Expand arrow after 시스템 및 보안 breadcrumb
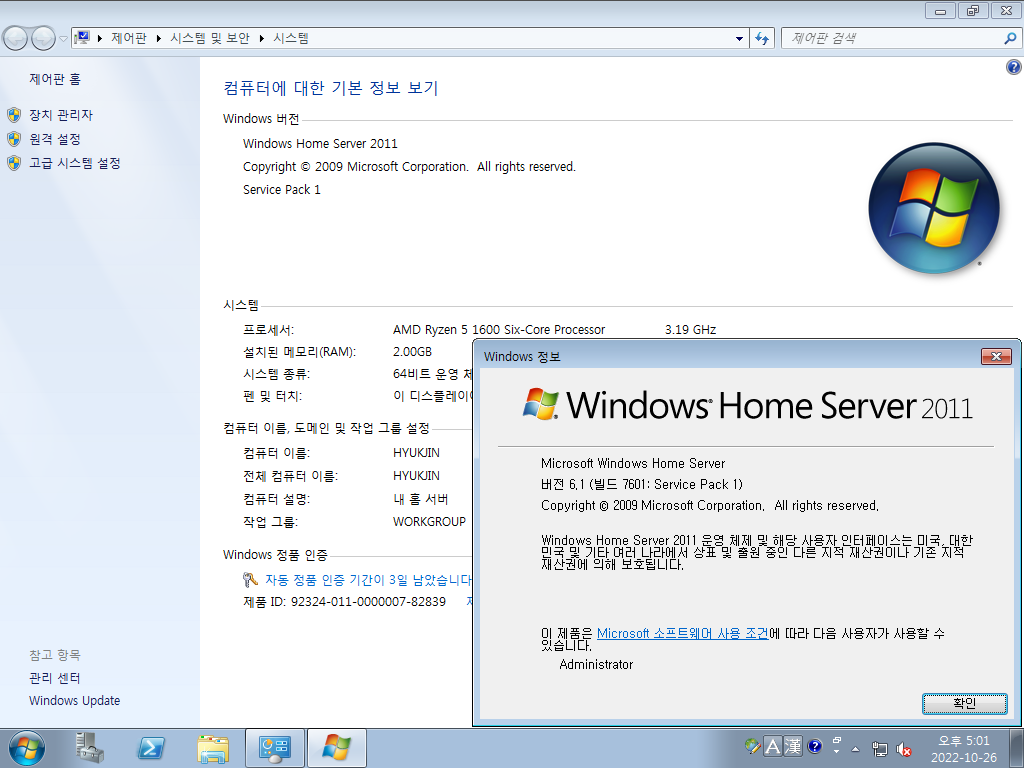1024x768 pixels. point(261,39)
